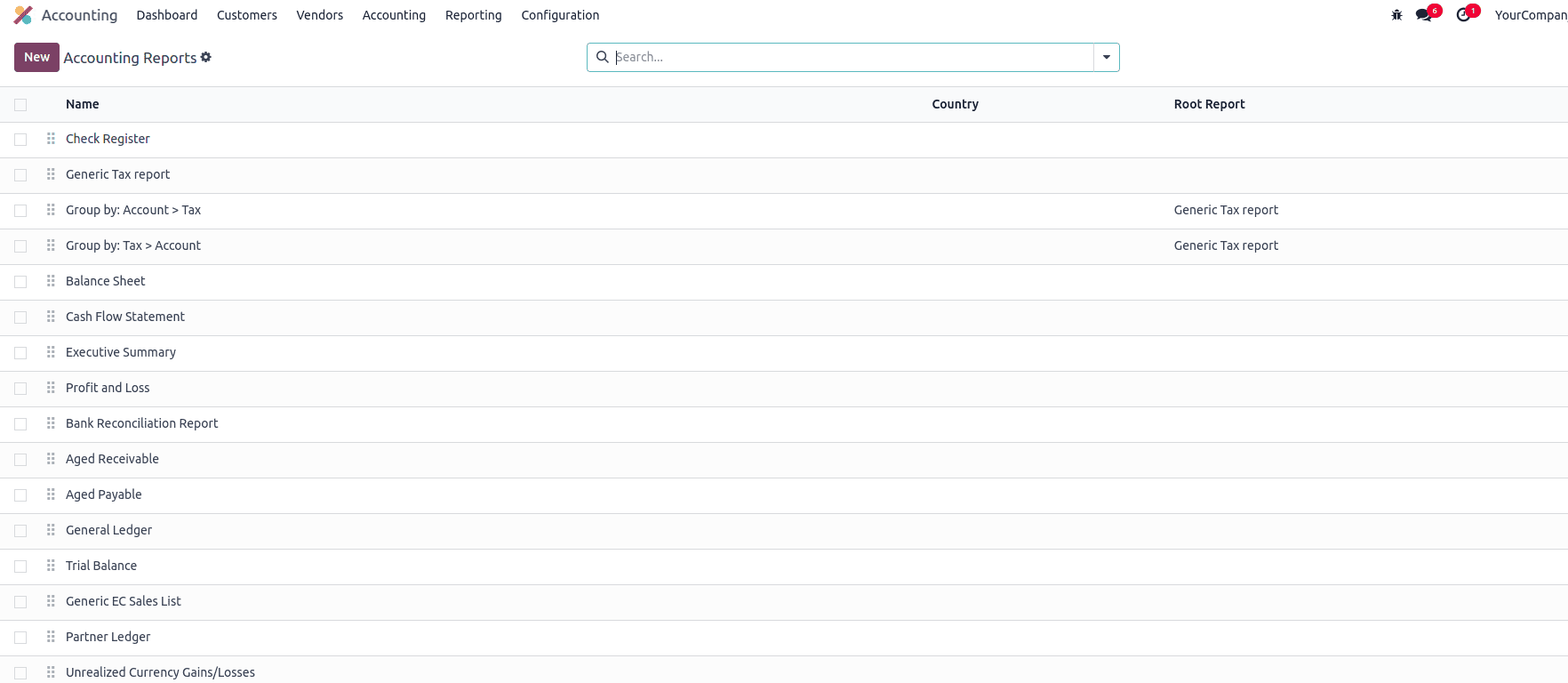The width and height of the screenshot is (1568, 683).
Task: Sort by the Root Report column header
Action: (x=1210, y=104)
